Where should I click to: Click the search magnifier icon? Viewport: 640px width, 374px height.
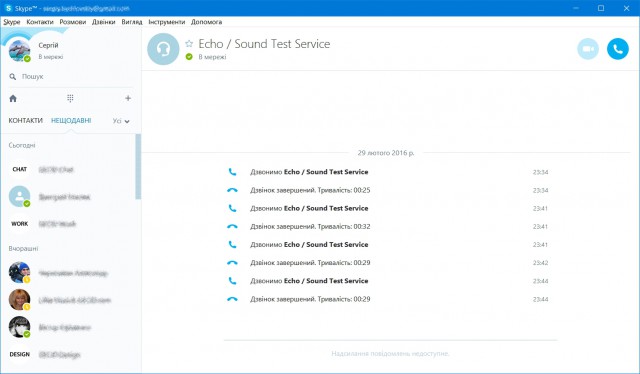[x=13, y=76]
